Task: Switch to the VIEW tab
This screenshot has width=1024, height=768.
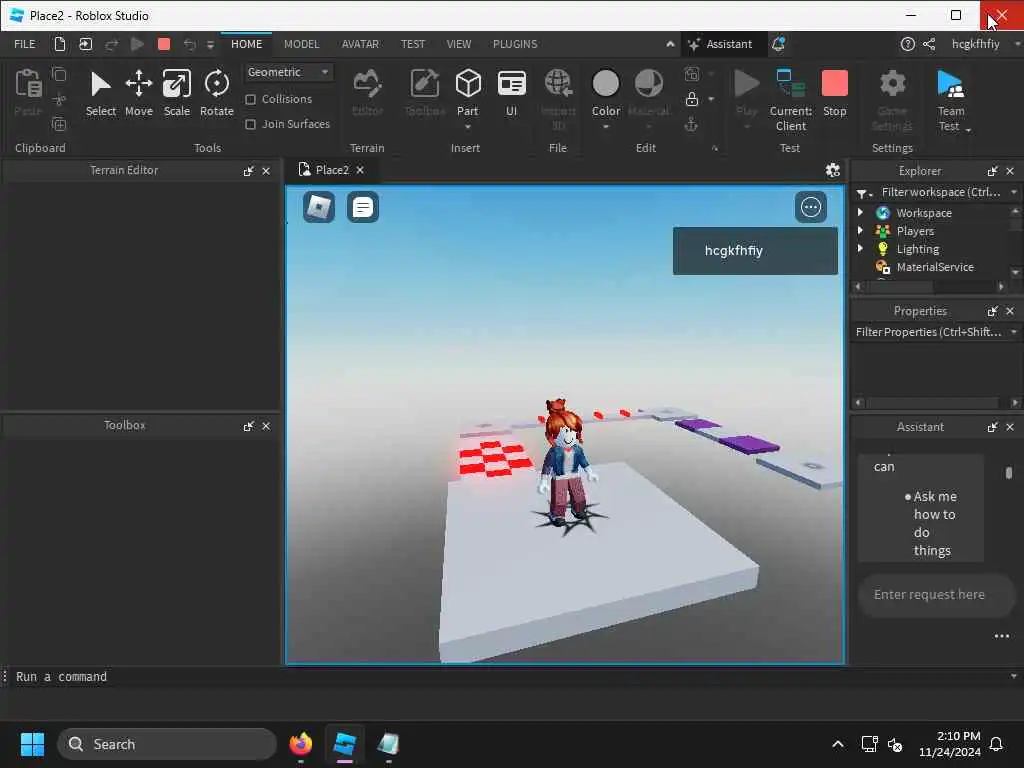Action: [x=458, y=44]
